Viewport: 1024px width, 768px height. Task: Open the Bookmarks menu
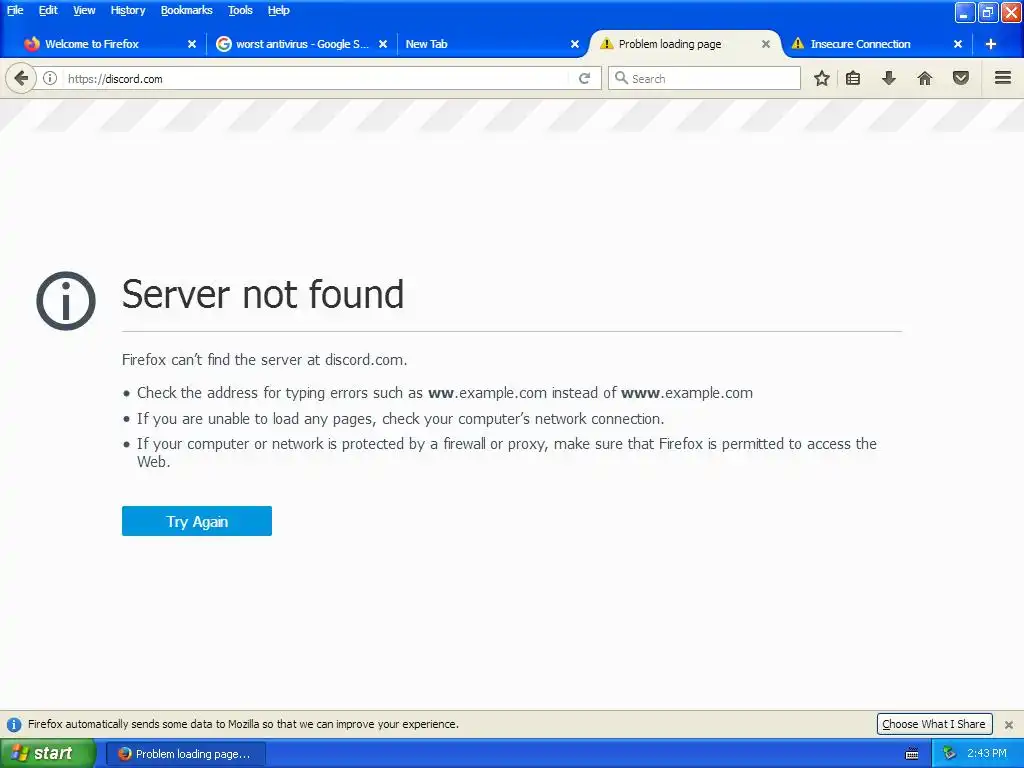[x=187, y=10]
